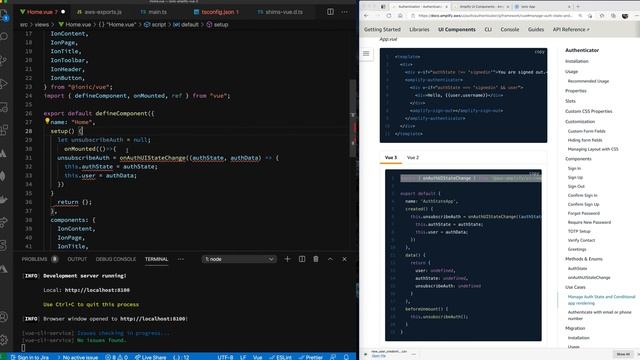Image resolution: width=640 pixels, height=360 pixels.
Task: Click the lightbulb quick-fix icon on line 27
Action: [47, 121]
